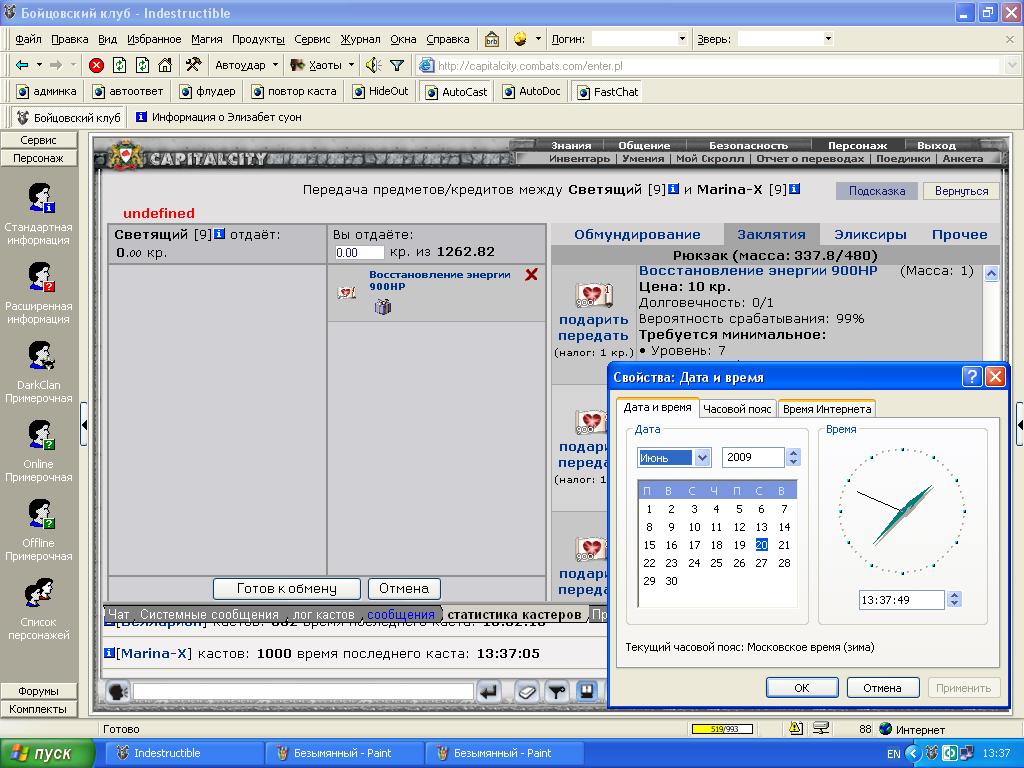Switch to Часовой пояс tab
The height and width of the screenshot is (768, 1024).
pyautogui.click(x=737, y=409)
